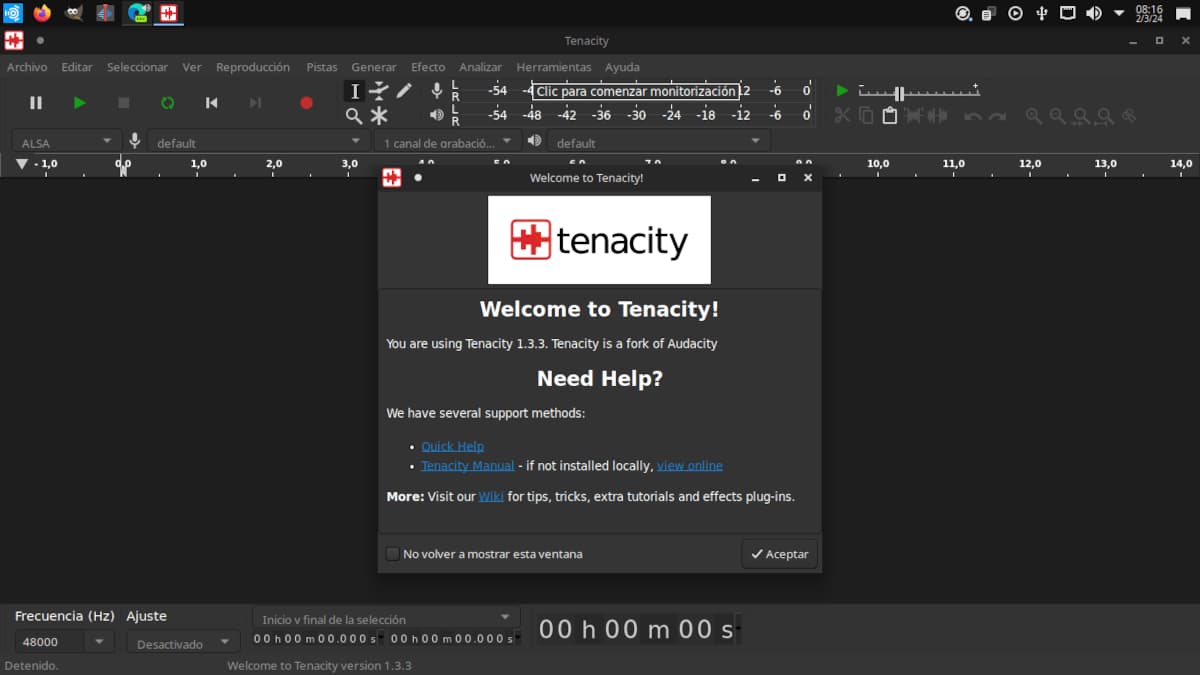1200x675 pixels.
Task: Click the red Record button
Action: [306, 103]
